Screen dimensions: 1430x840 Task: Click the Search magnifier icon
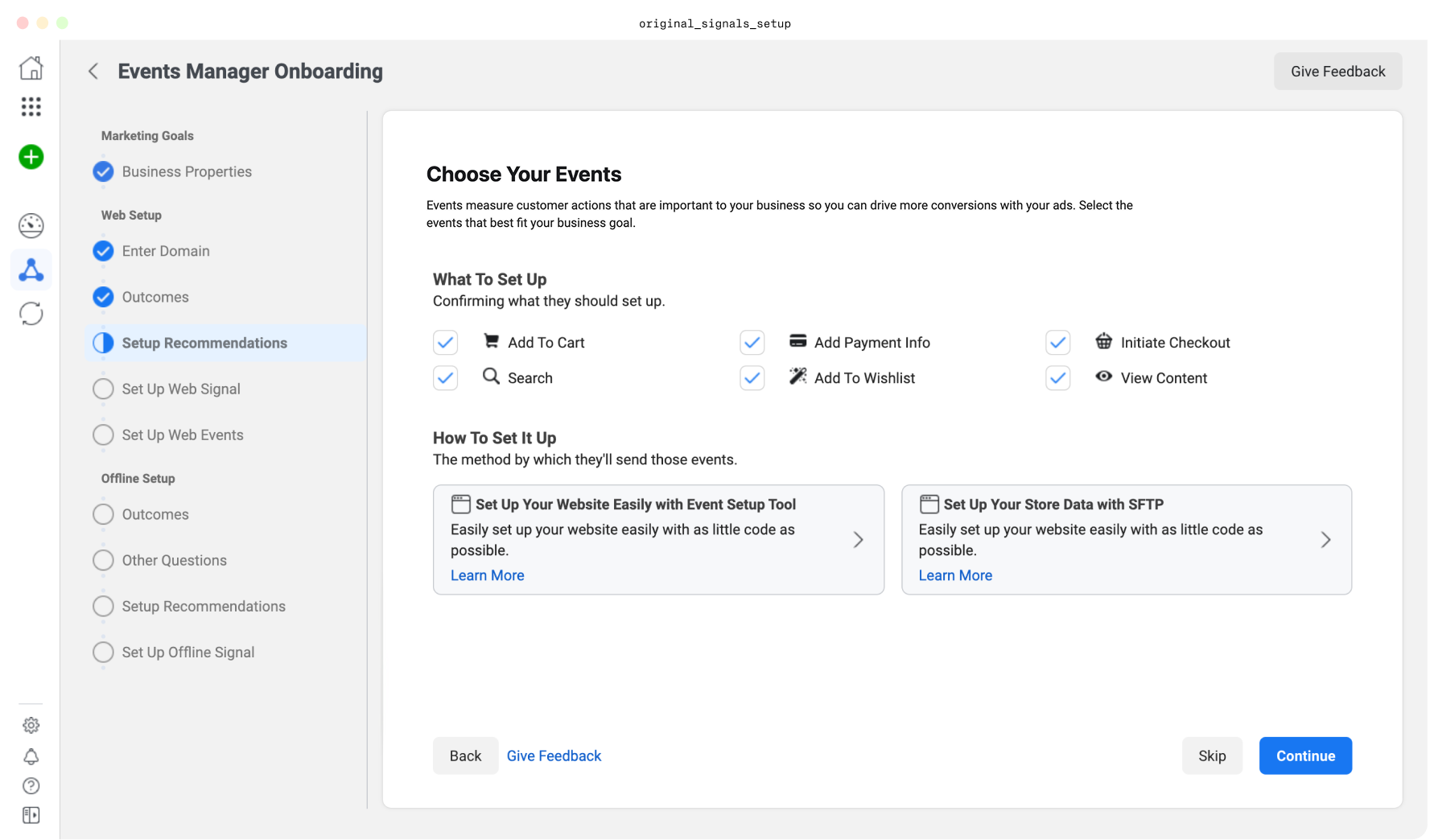point(491,377)
